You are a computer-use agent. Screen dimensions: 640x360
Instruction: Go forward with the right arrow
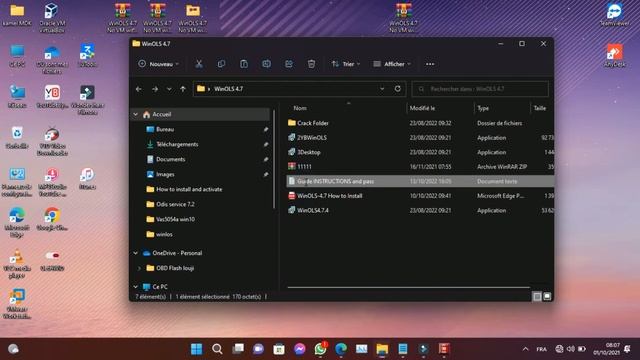click(155, 89)
